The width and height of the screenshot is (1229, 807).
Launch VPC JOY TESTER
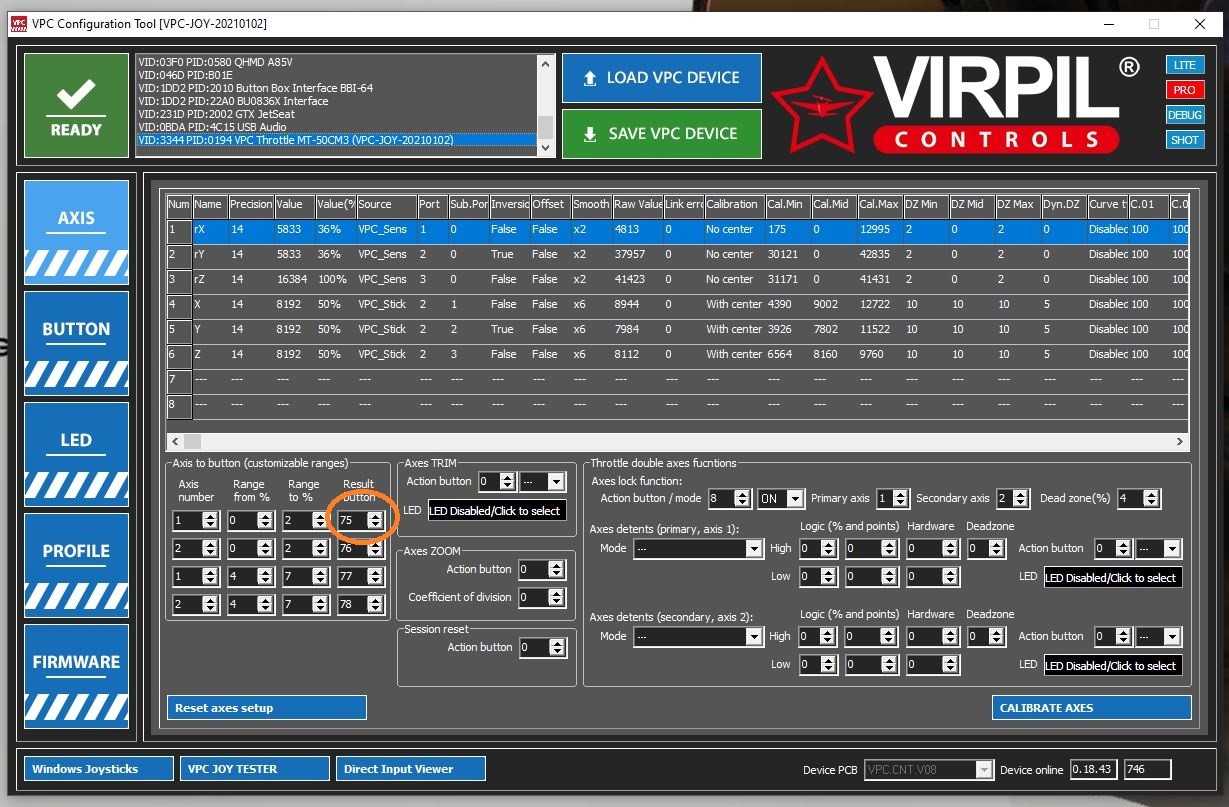[255, 769]
